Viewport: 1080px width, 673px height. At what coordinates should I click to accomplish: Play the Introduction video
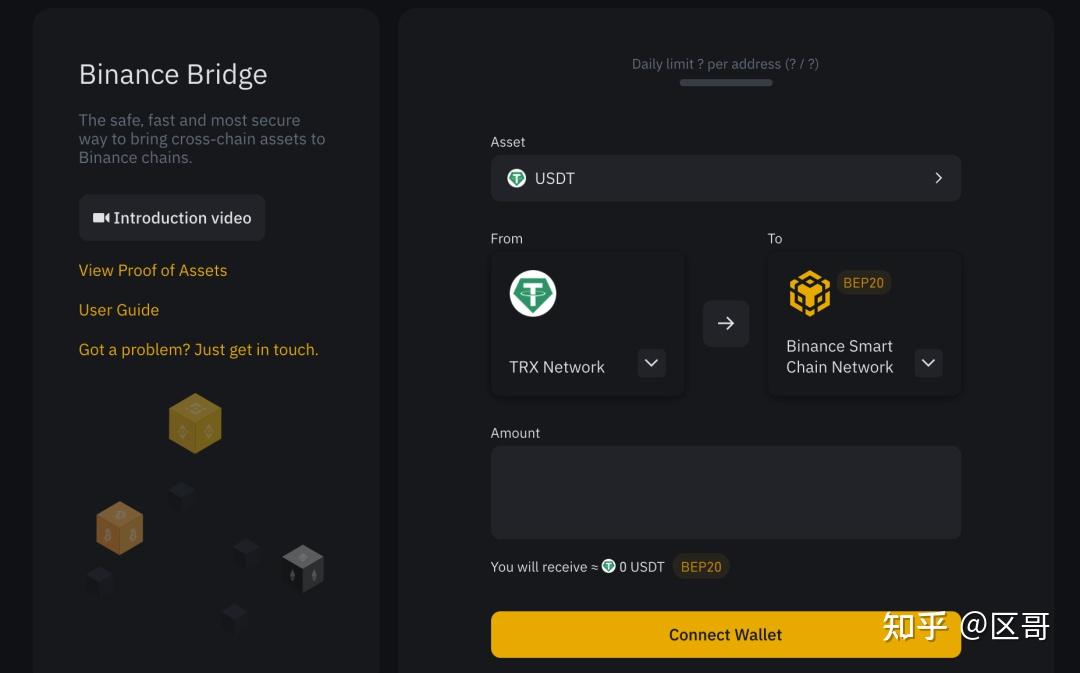coord(172,218)
